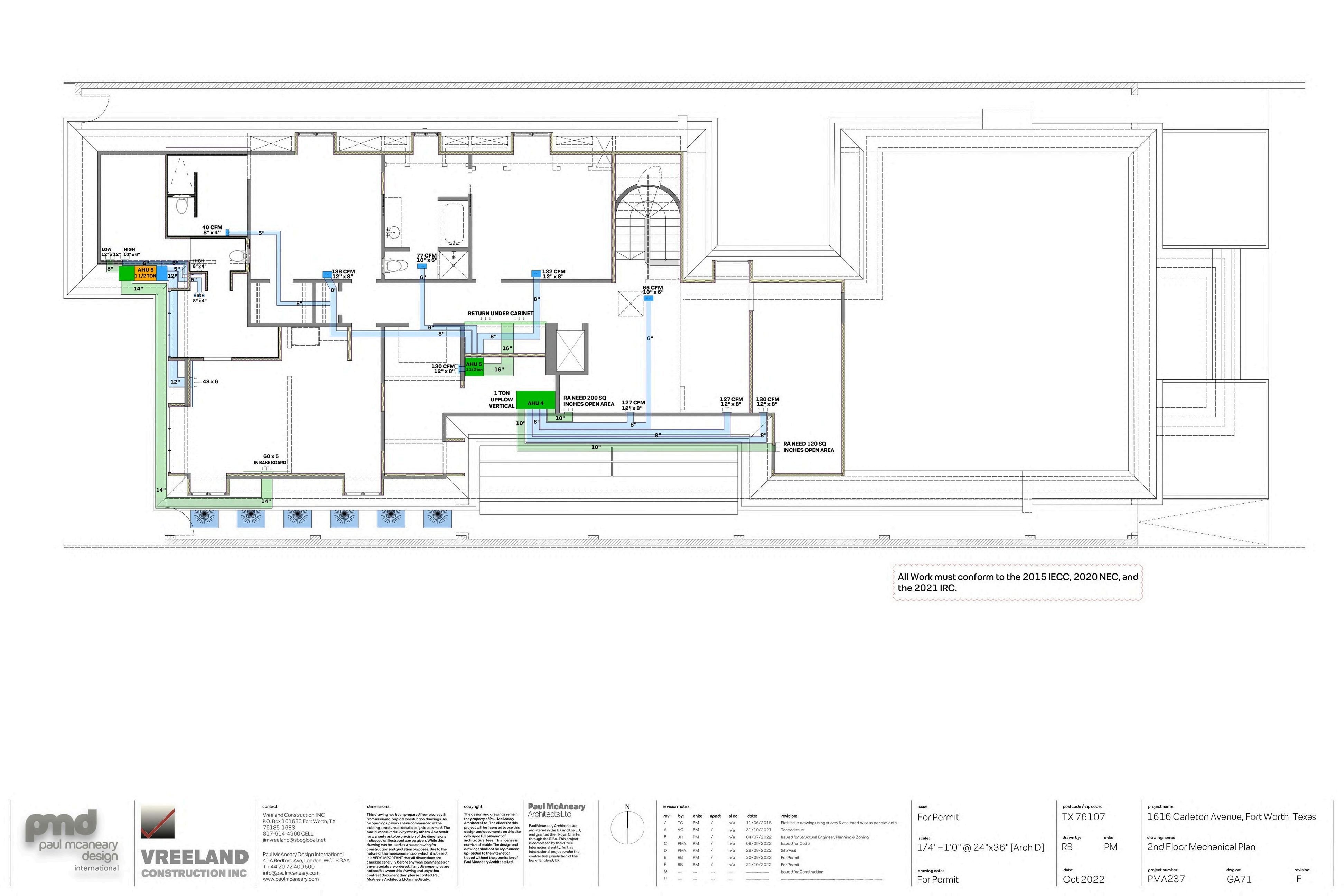Click the north arrow compass symbol
Image resolution: width=1344 pixels, height=896 pixels.
(x=627, y=828)
